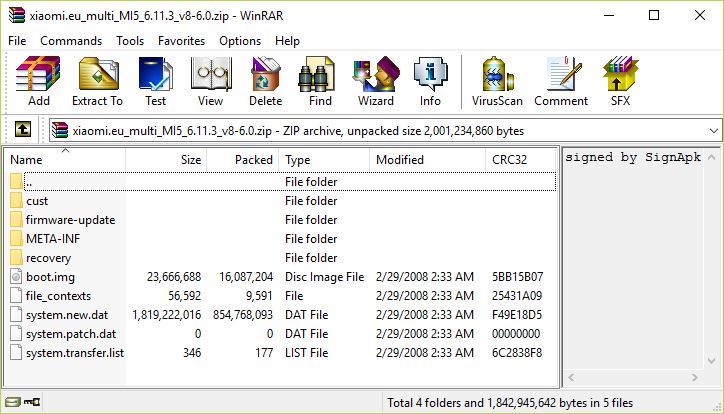The width and height of the screenshot is (724, 414).
Task: Select the boot.img disc image icon
Action: (x=16, y=276)
